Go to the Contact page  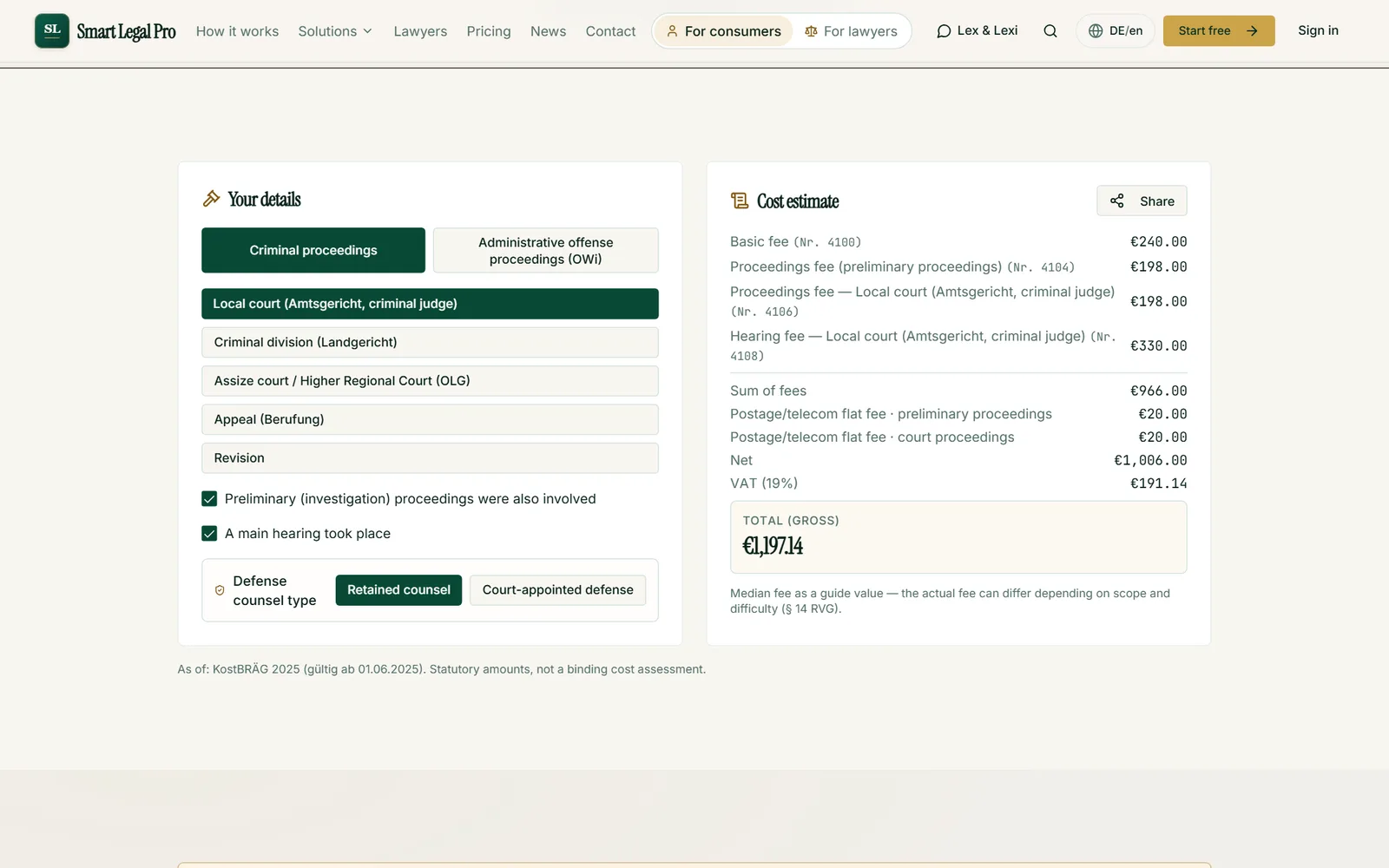coord(610,31)
